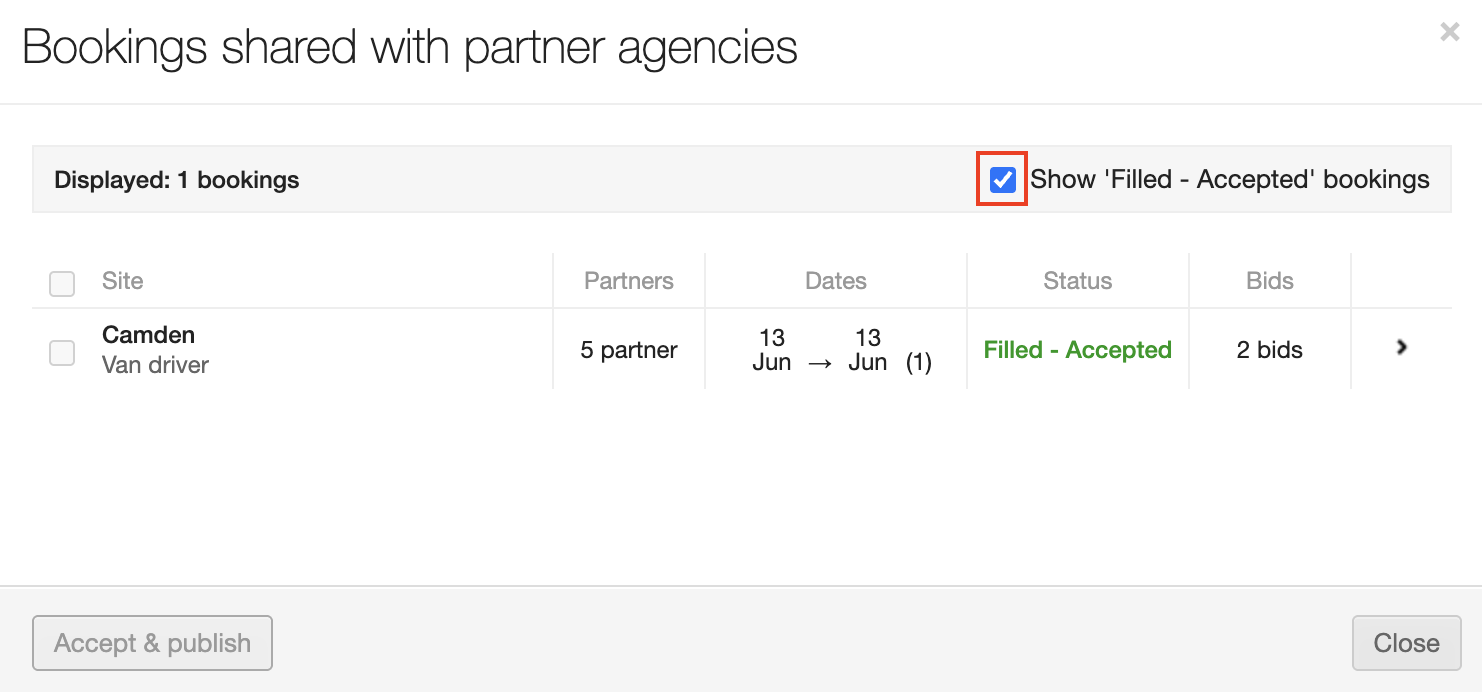Screen dimensions: 1482x692
Task: Click the Displayed: 1 bookings text
Action: click(x=177, y=180)
